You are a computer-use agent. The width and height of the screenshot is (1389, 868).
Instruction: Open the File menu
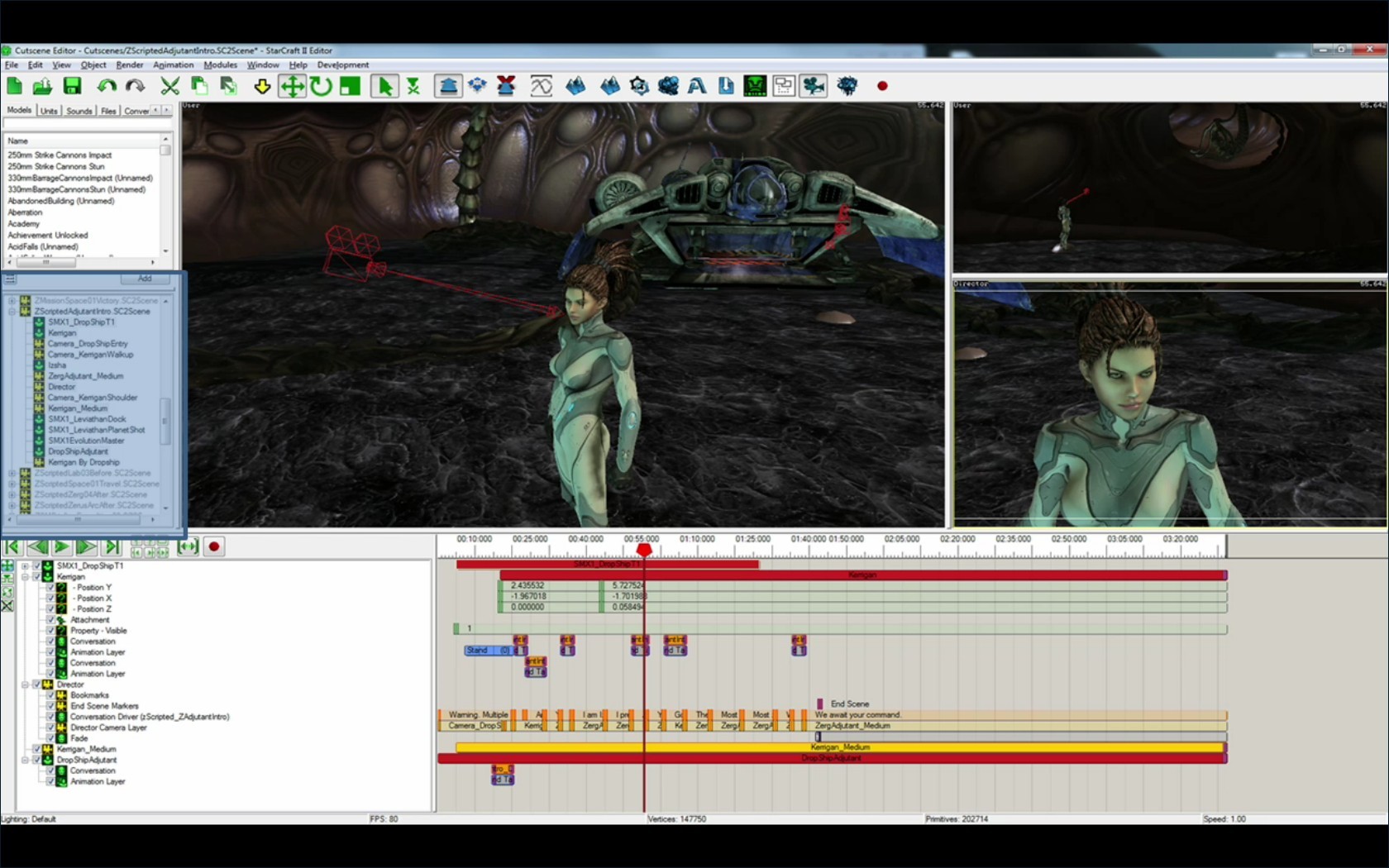click(12, 64)
